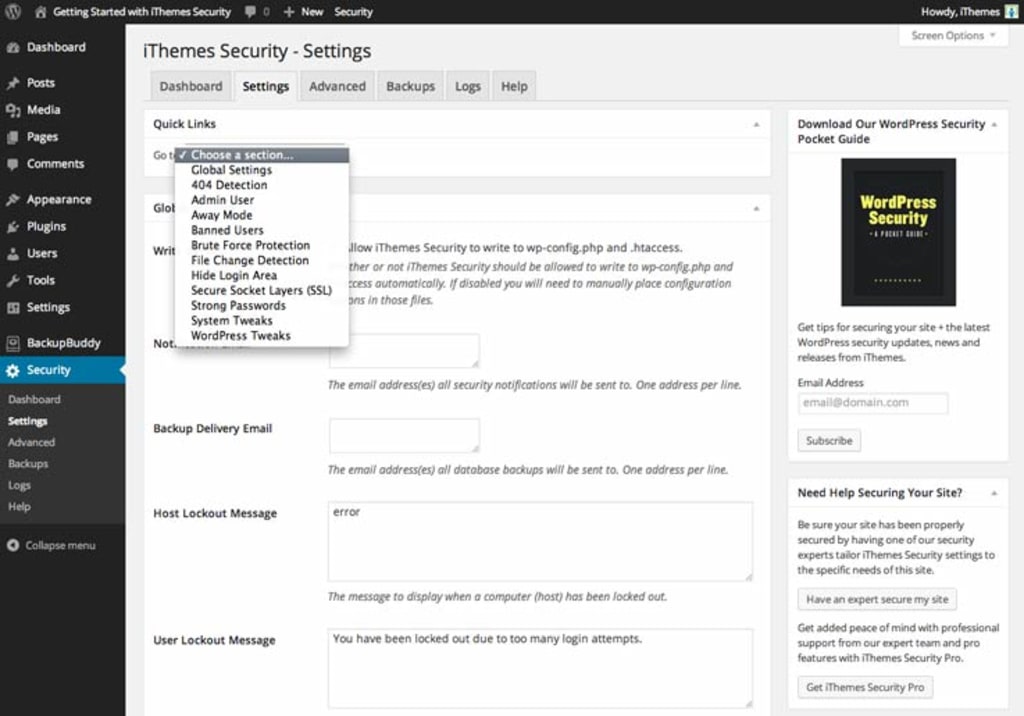Click Security in the admin bar
Viewport: 1024px width, 716px height.
353,12
